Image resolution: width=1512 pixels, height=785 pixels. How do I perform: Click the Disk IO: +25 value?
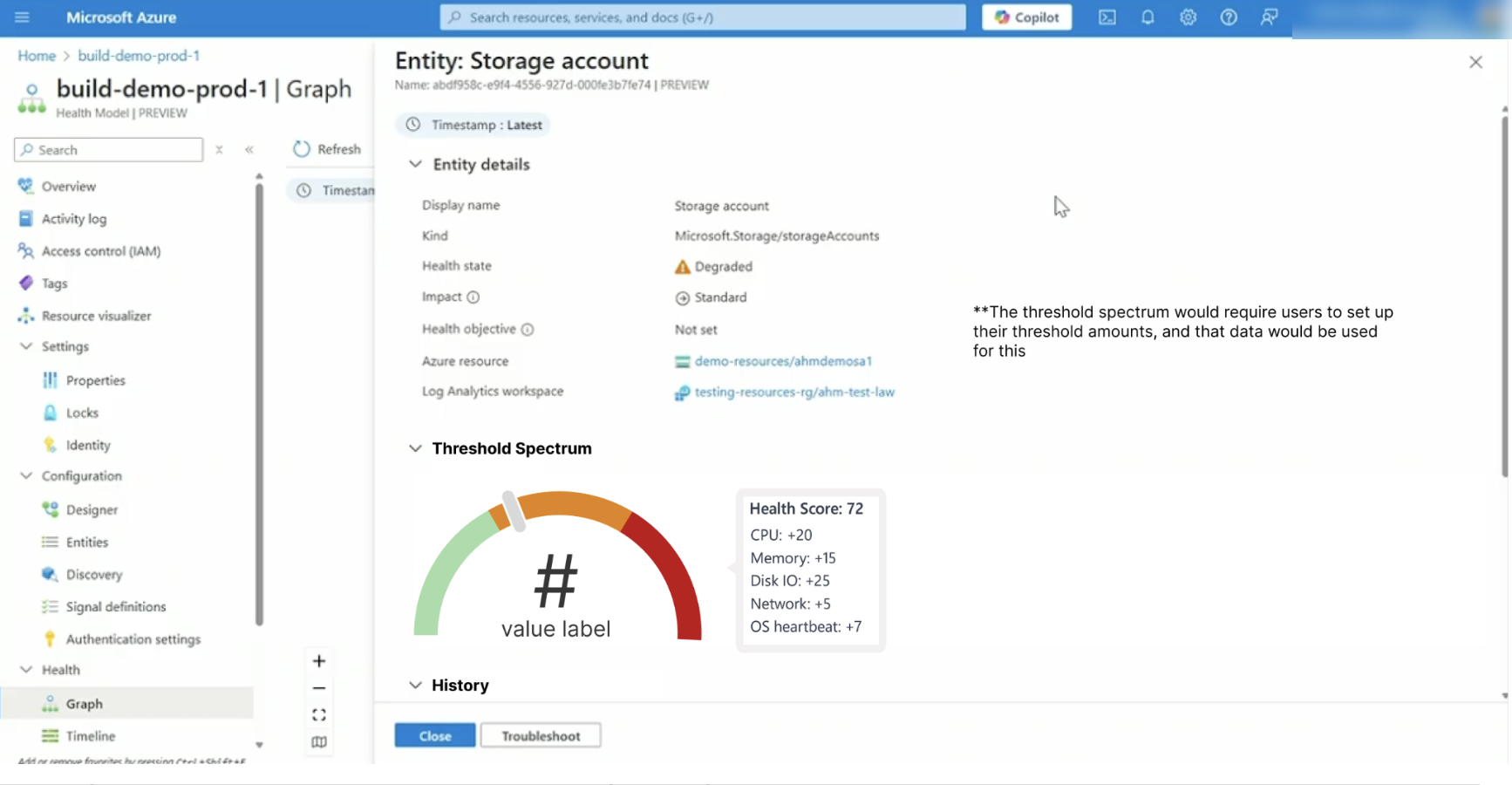tap(790, 581)
